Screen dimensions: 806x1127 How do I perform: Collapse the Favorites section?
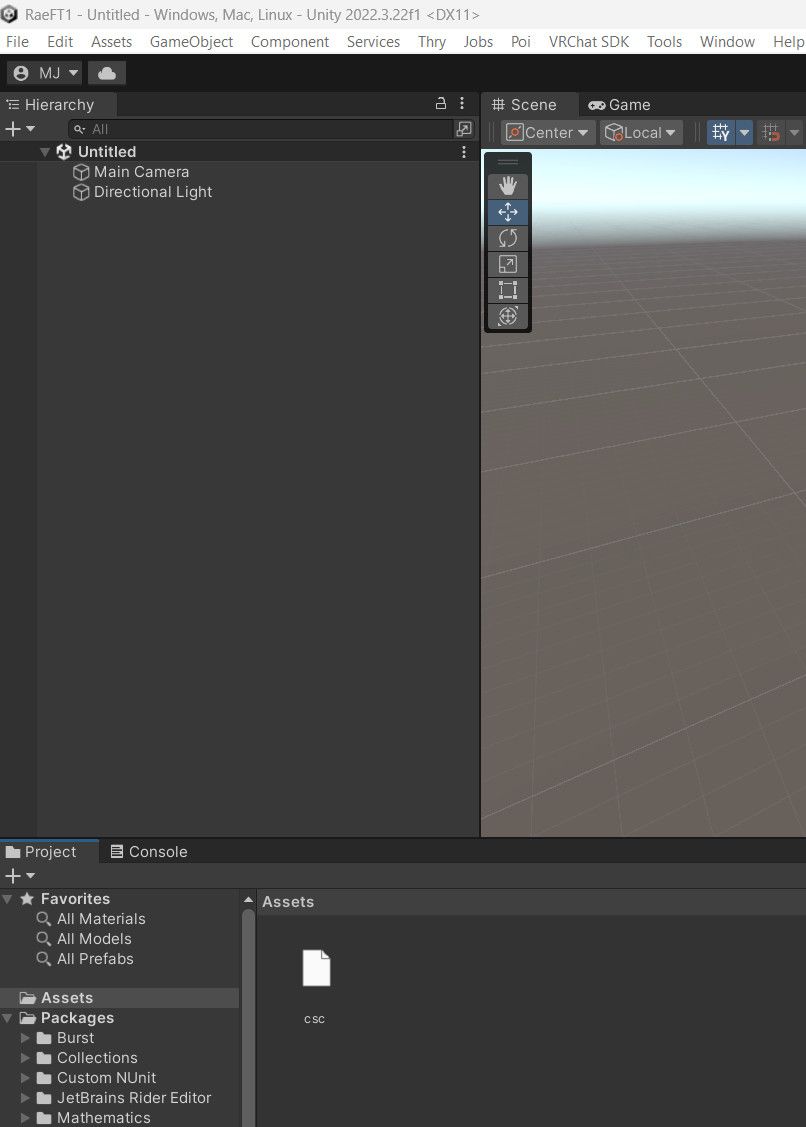coord(7,898)
